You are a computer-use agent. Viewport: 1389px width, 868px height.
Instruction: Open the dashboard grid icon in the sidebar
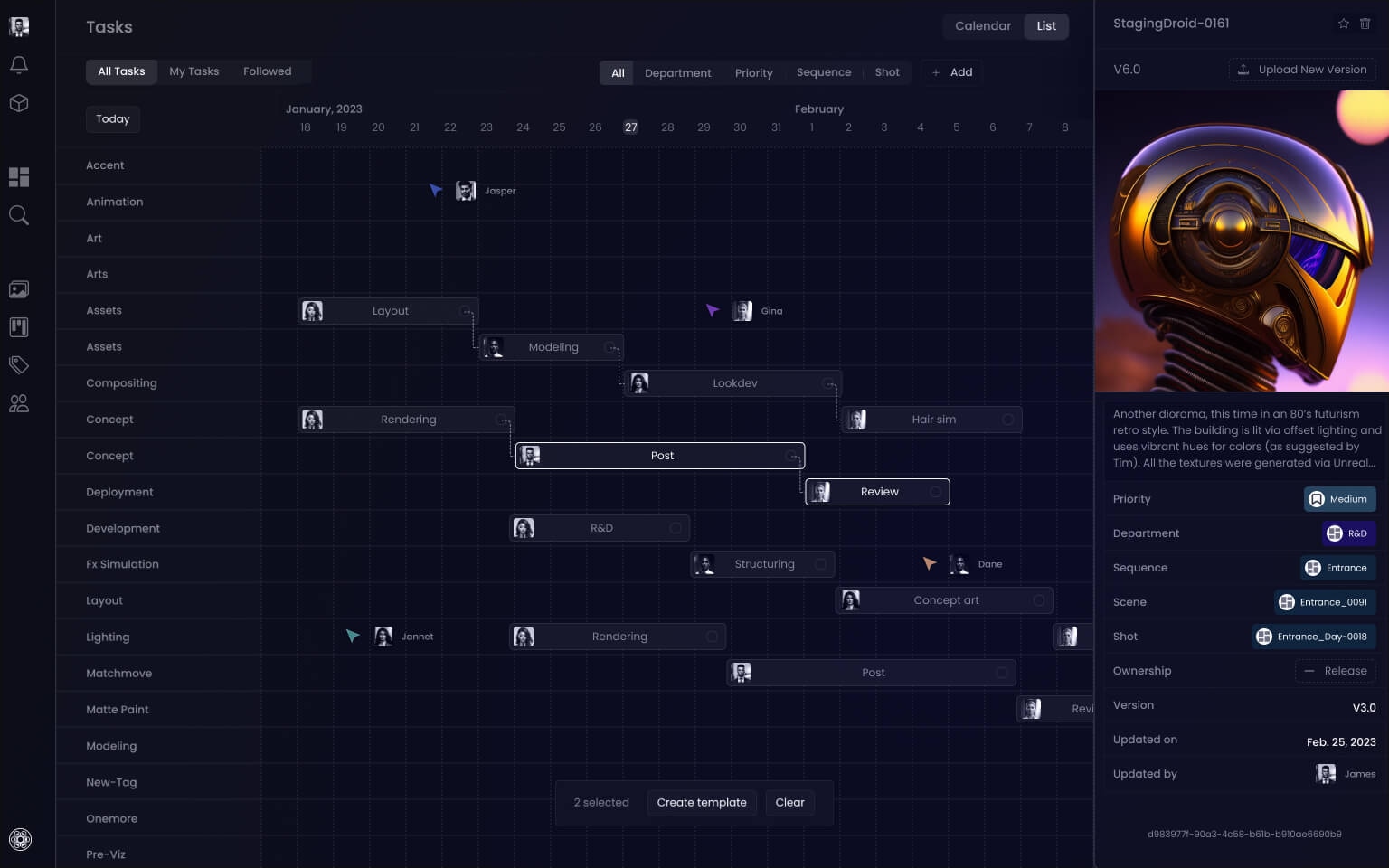[18, 177]
